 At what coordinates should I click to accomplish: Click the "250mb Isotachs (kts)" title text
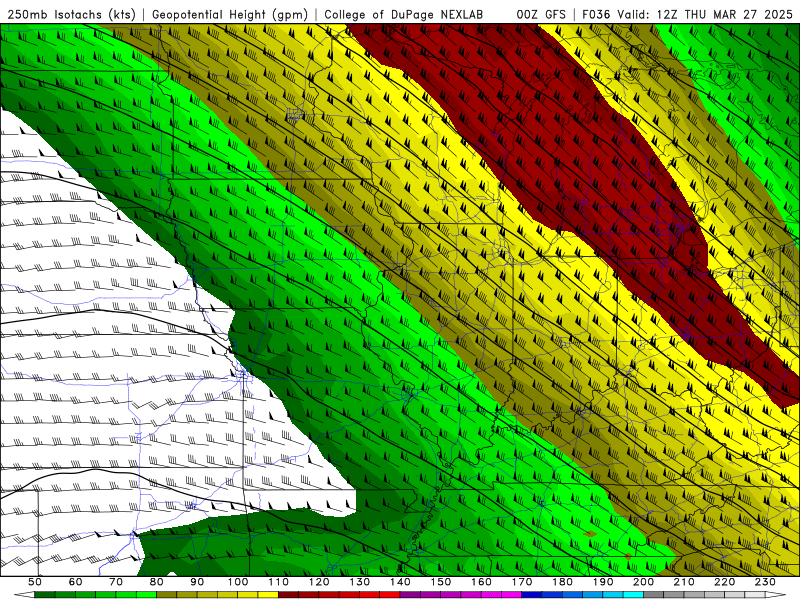click(71, 14)
